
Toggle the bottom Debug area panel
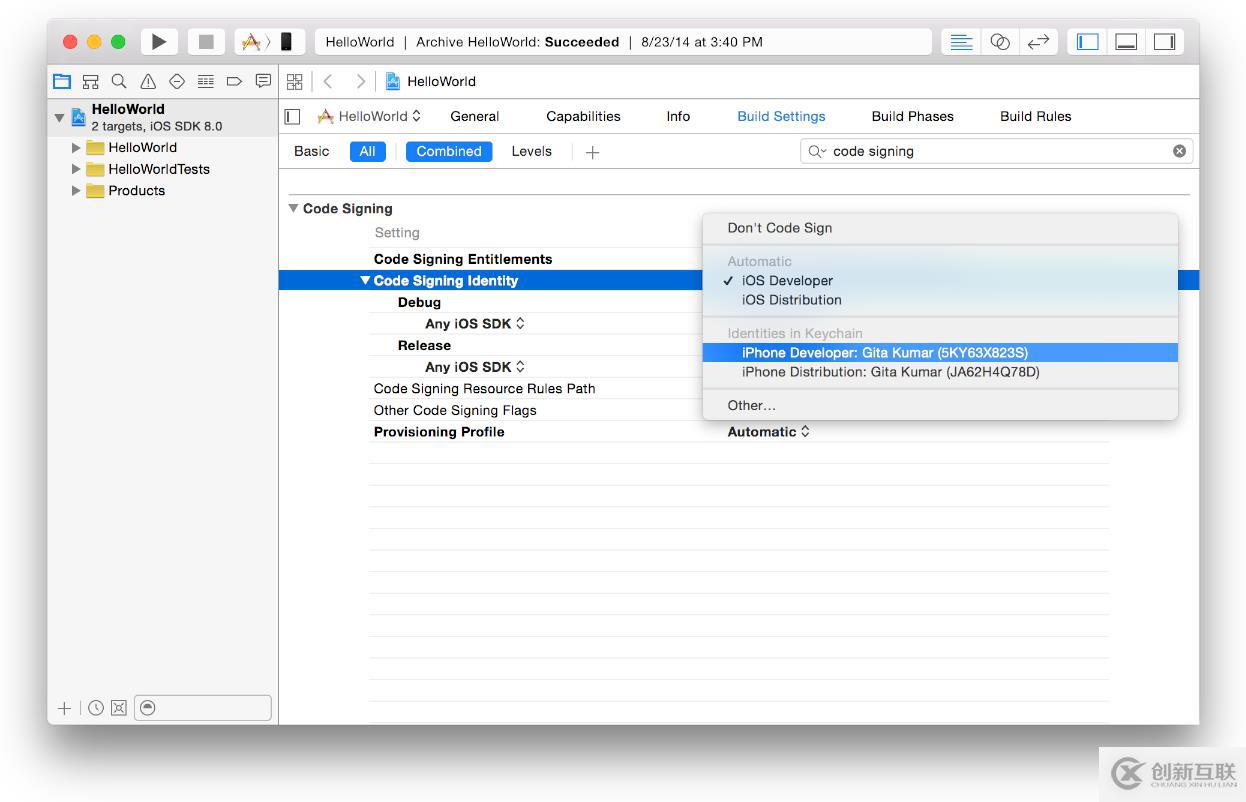click(x=1126, y=42)
